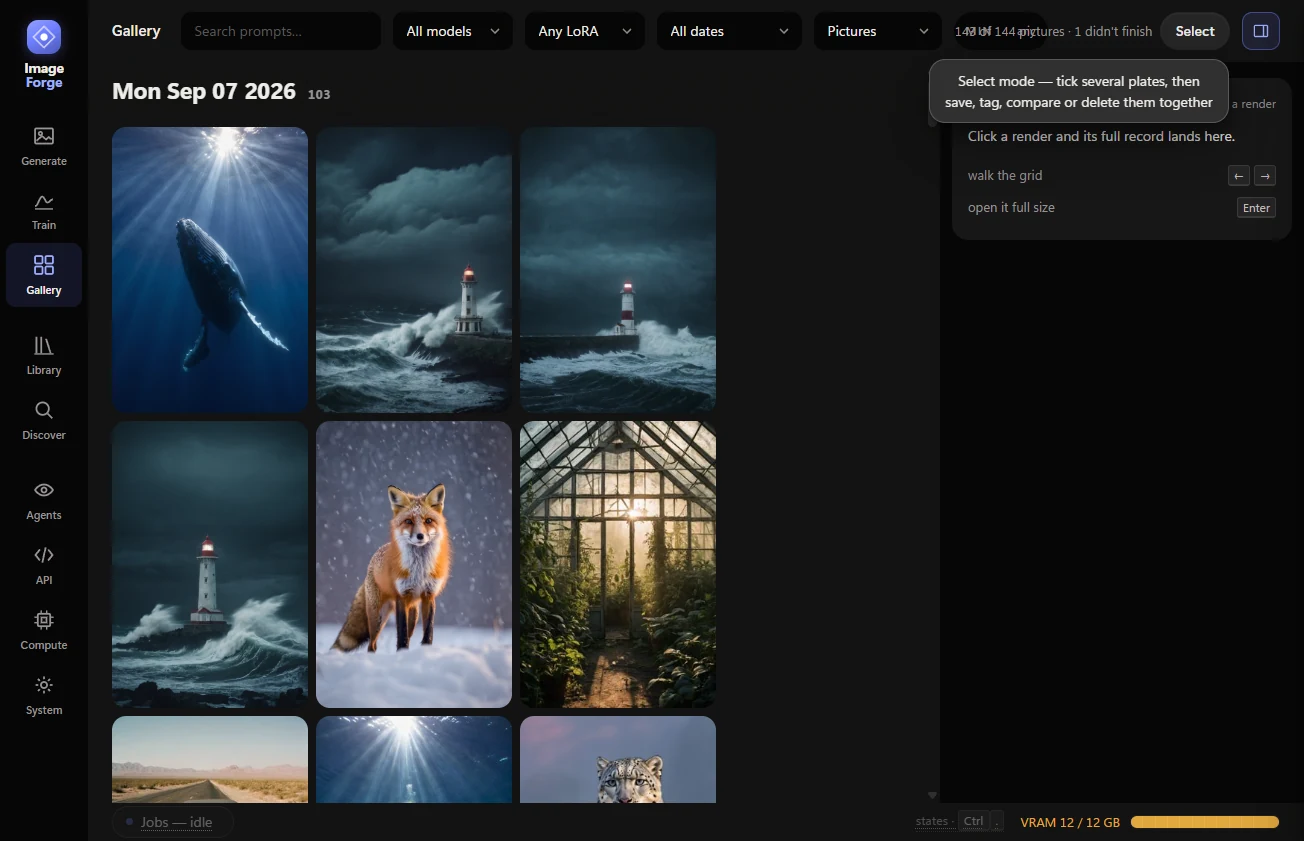Open the Compute section

pyautogui.click(x=44, y=631)
